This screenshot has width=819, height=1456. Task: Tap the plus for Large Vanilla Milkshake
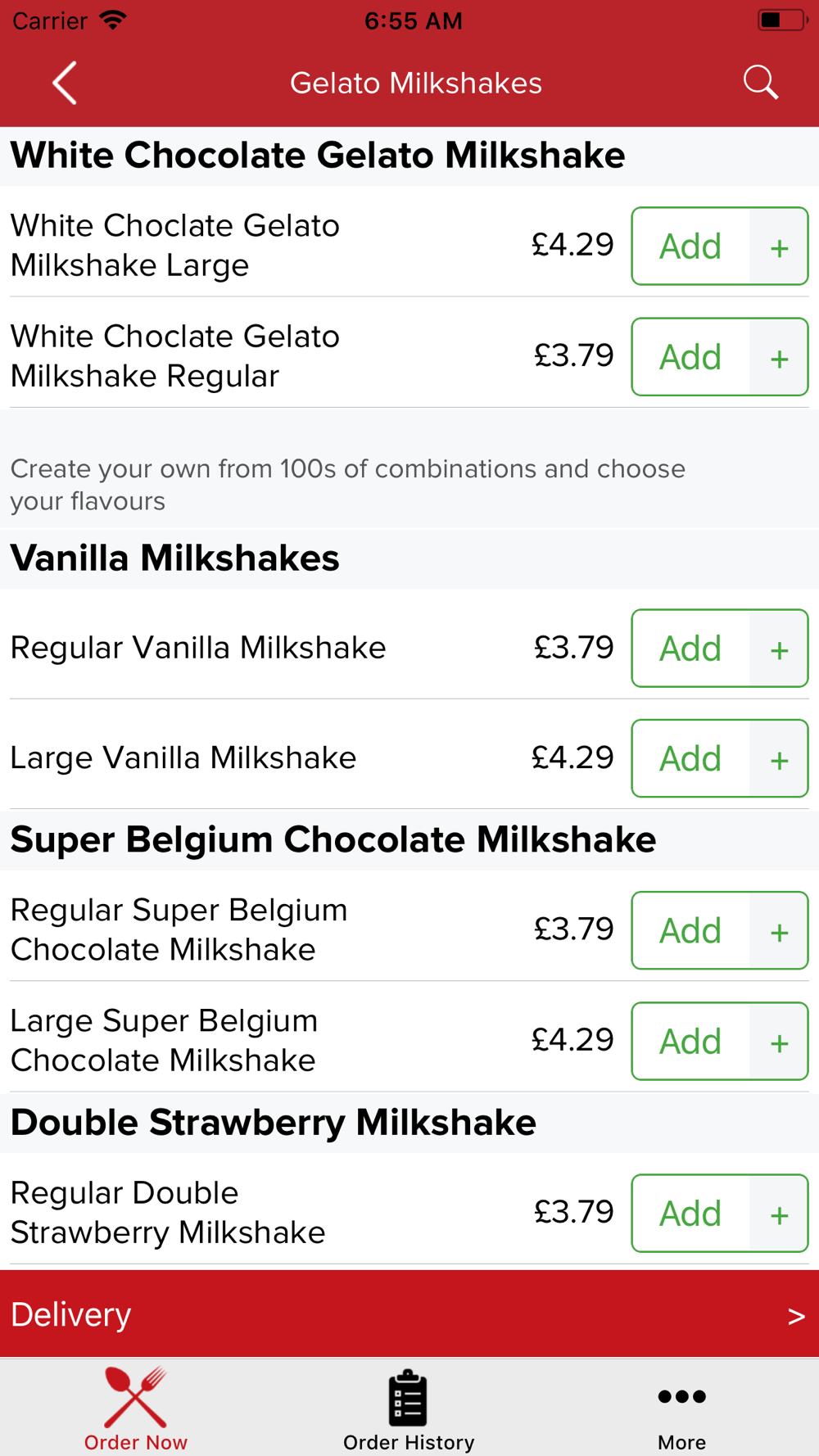[779, 758]
